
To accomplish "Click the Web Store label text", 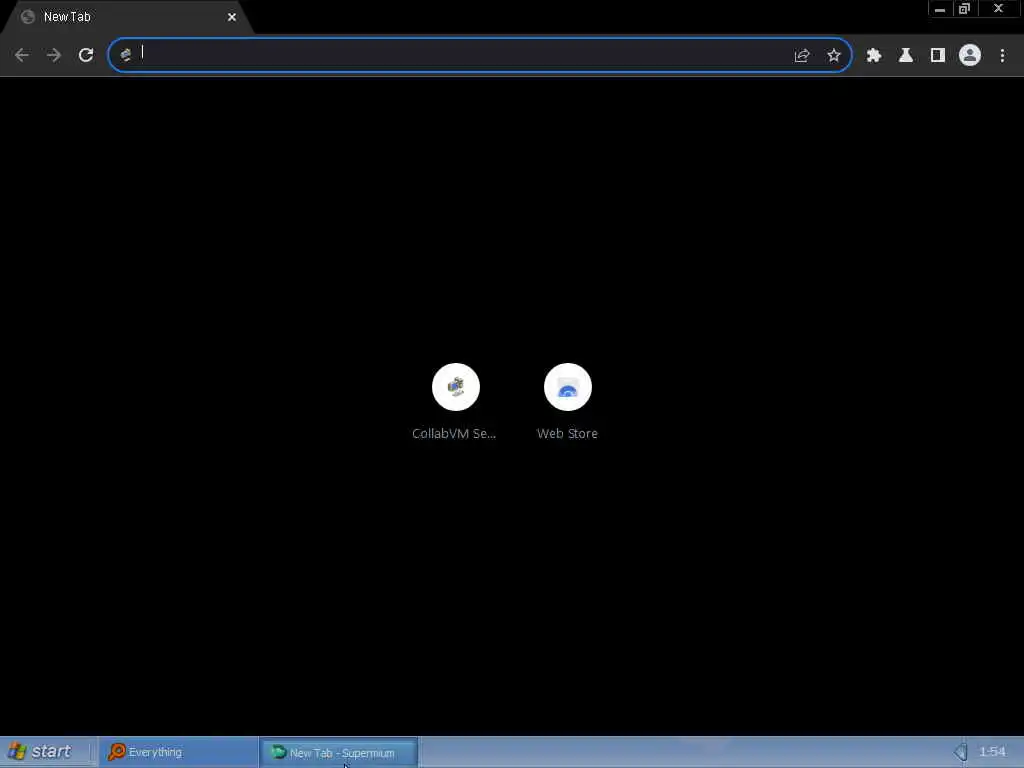I will coord(568,434).
